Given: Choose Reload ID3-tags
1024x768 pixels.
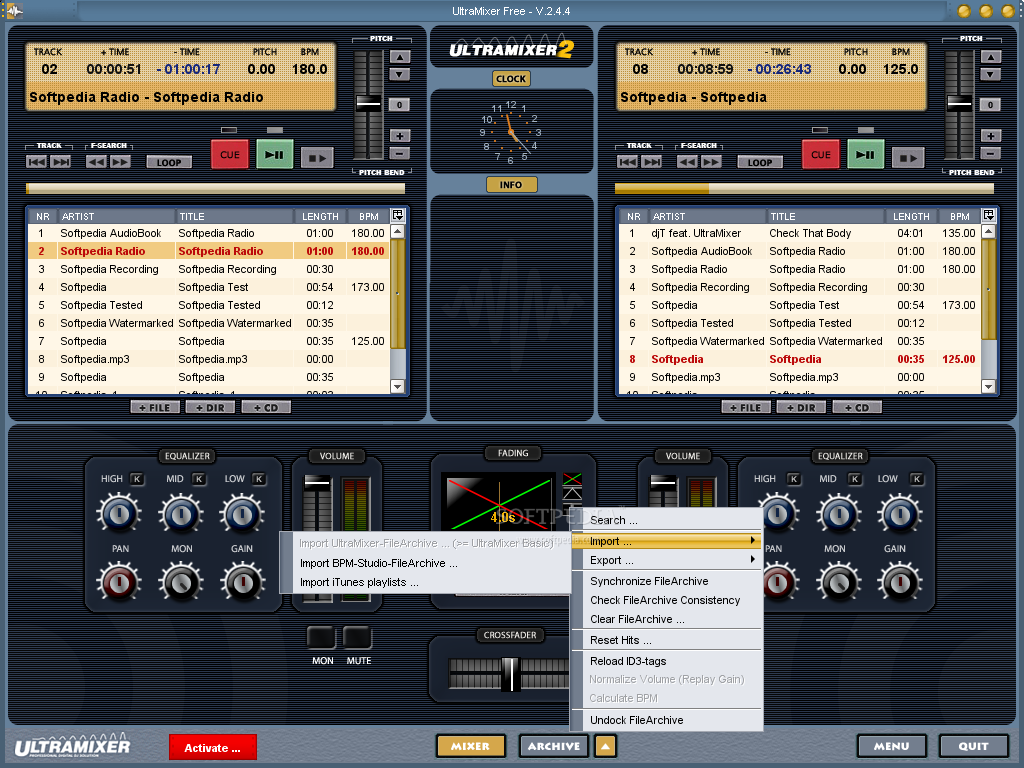Looking at the screenshot, I should [667, 661].
